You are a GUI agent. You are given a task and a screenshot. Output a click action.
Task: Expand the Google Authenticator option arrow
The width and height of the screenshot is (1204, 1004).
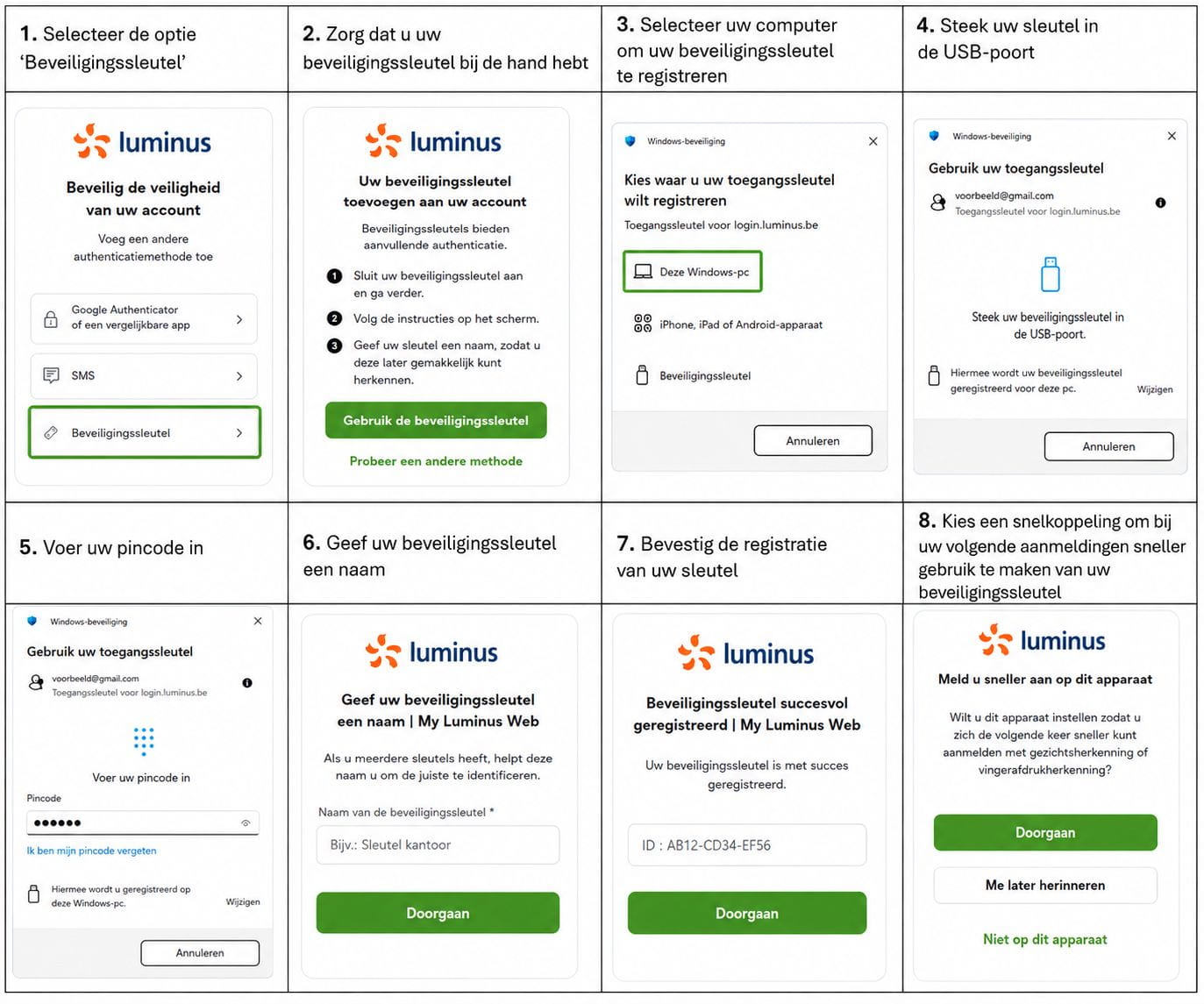239,320
